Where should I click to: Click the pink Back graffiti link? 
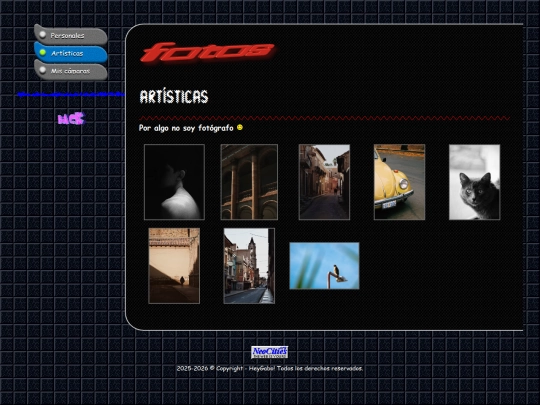point(71,118)
